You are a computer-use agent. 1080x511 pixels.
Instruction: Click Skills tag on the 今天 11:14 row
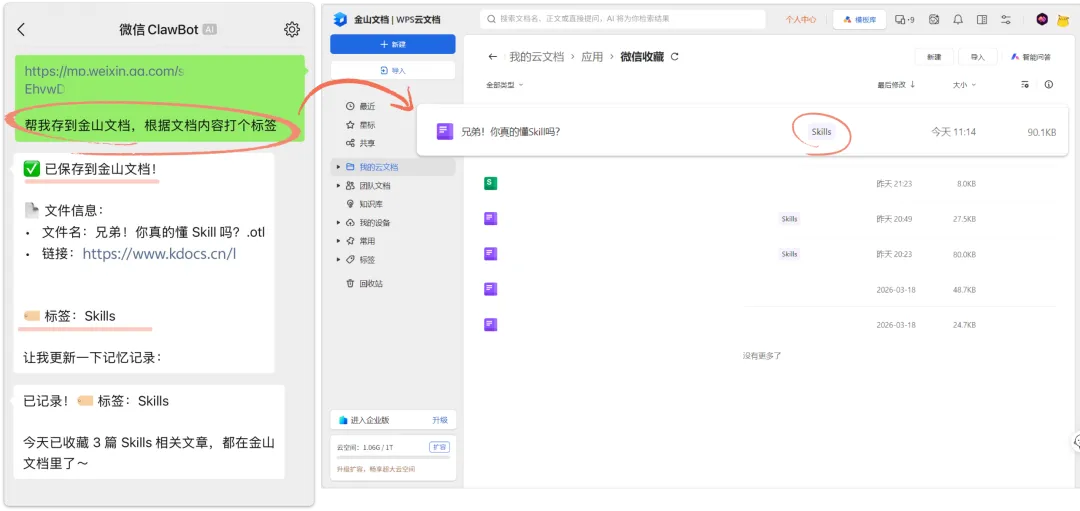click(x=821, y=132)
